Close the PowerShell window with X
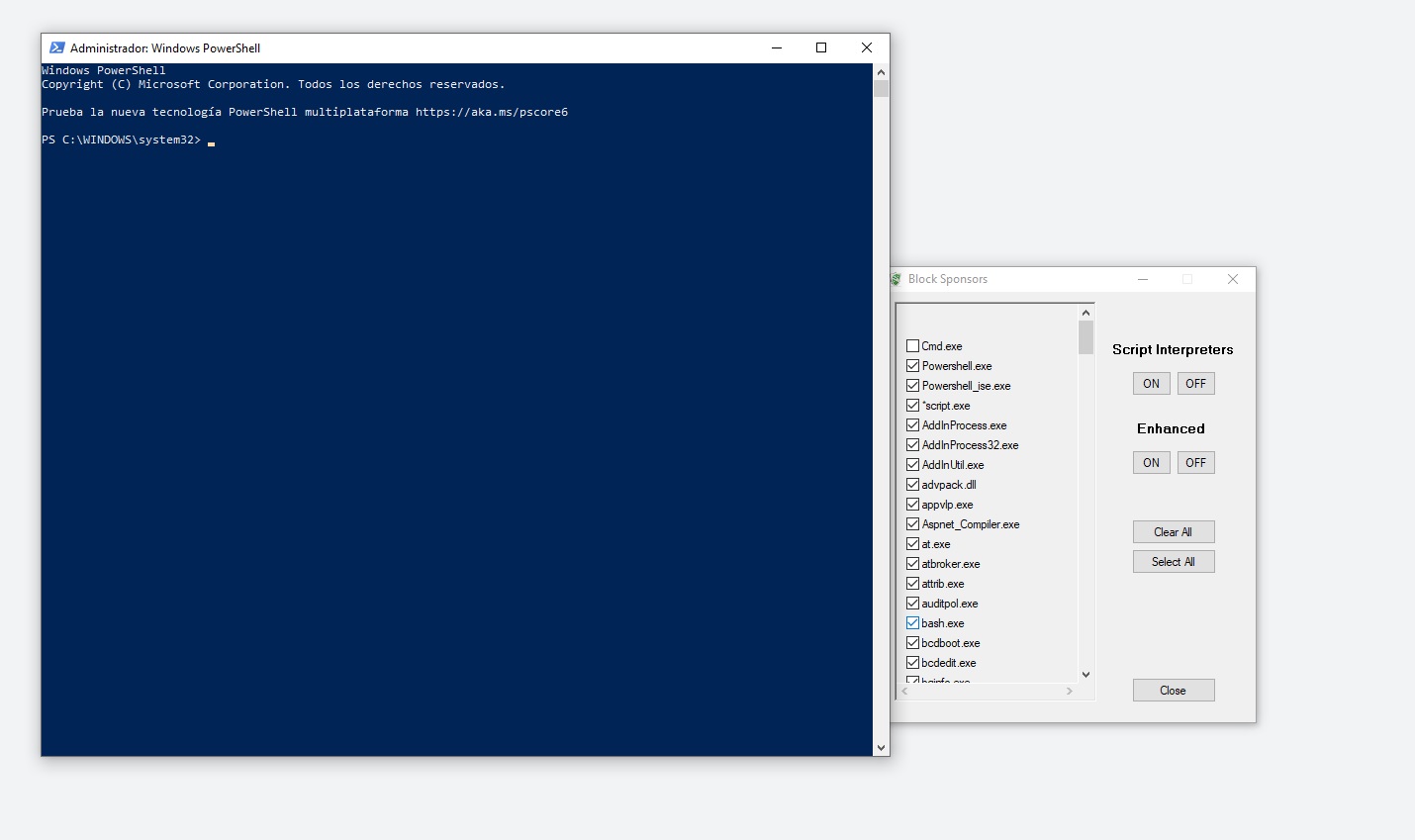This screenshot has width=1415, height=840. (867, 47)
